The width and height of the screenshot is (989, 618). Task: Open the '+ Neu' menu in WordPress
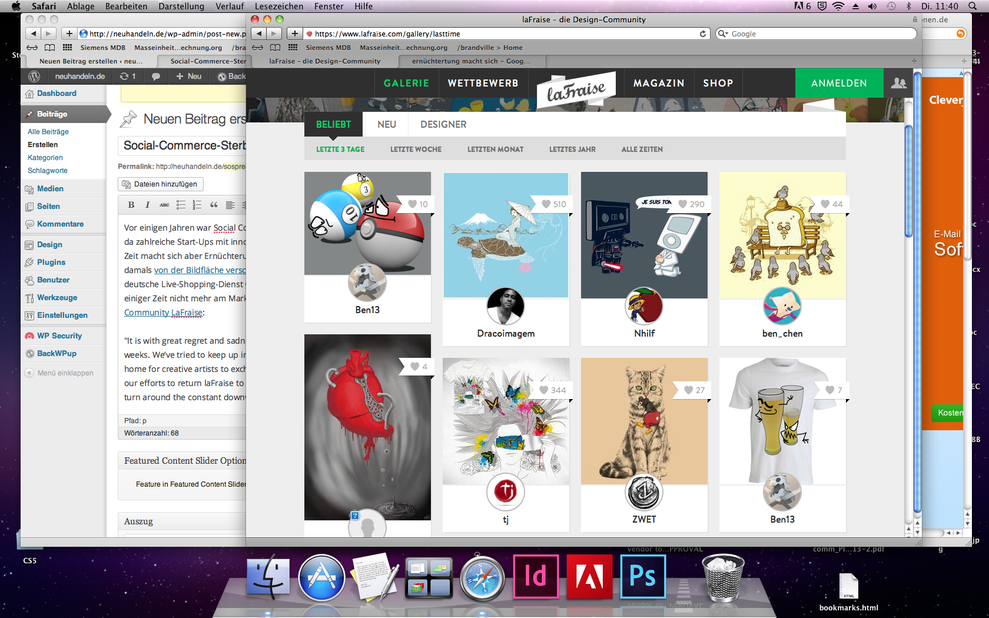pos(189,76)
